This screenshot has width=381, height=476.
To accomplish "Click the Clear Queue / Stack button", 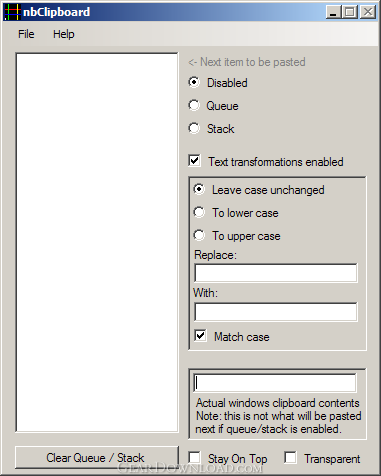I will coord(97,458).
